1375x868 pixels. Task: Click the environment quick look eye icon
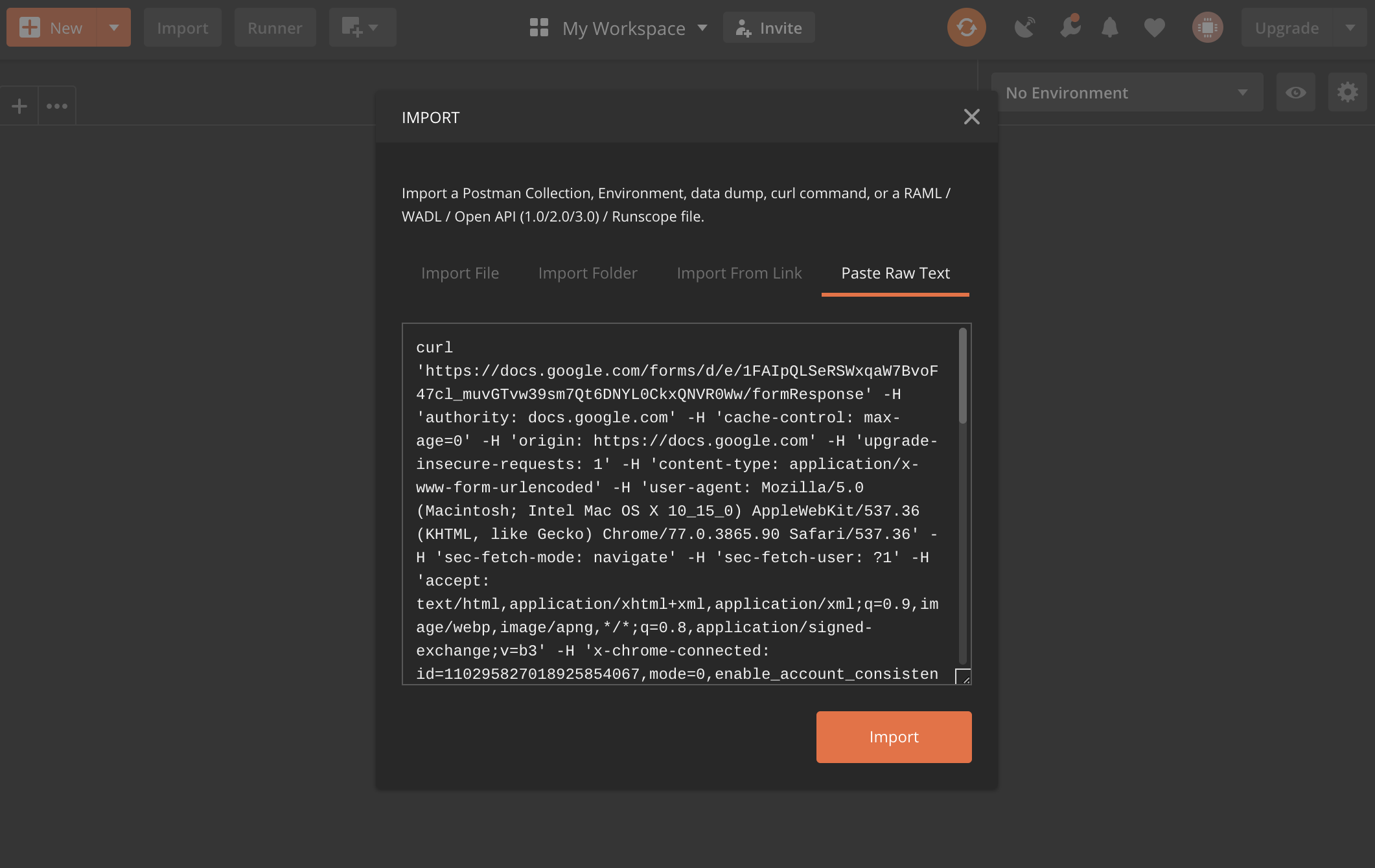(1296, 93)
